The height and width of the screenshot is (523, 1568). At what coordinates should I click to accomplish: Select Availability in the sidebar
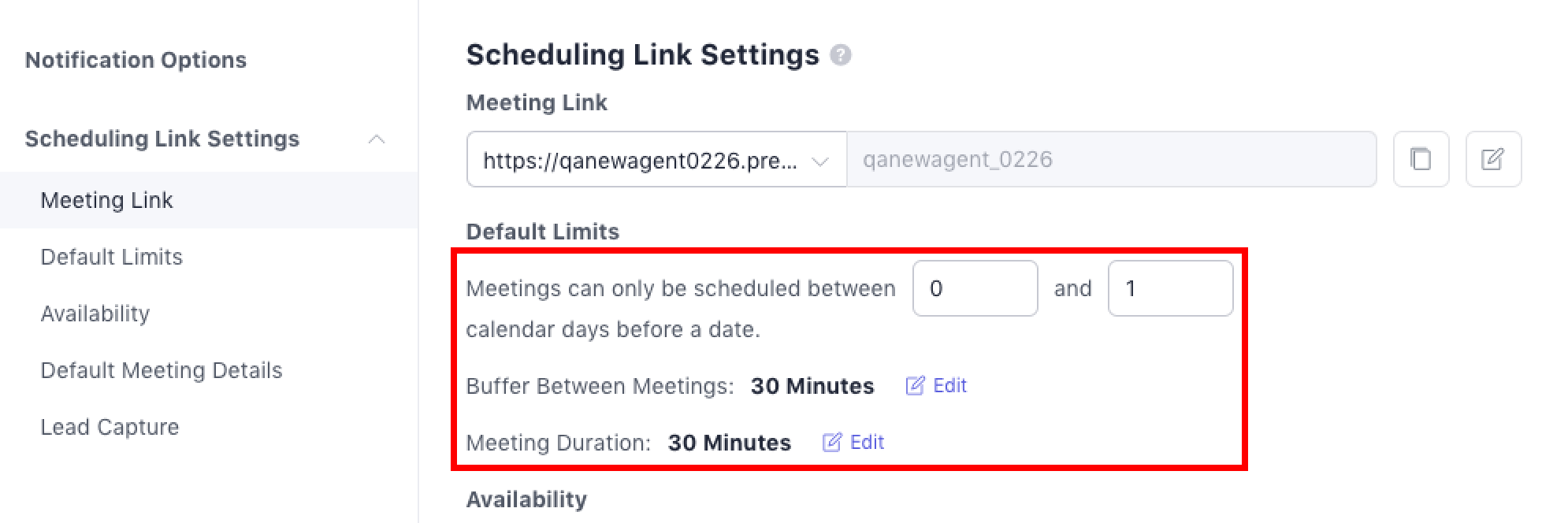pyautogui.click(x=95, y=313)
